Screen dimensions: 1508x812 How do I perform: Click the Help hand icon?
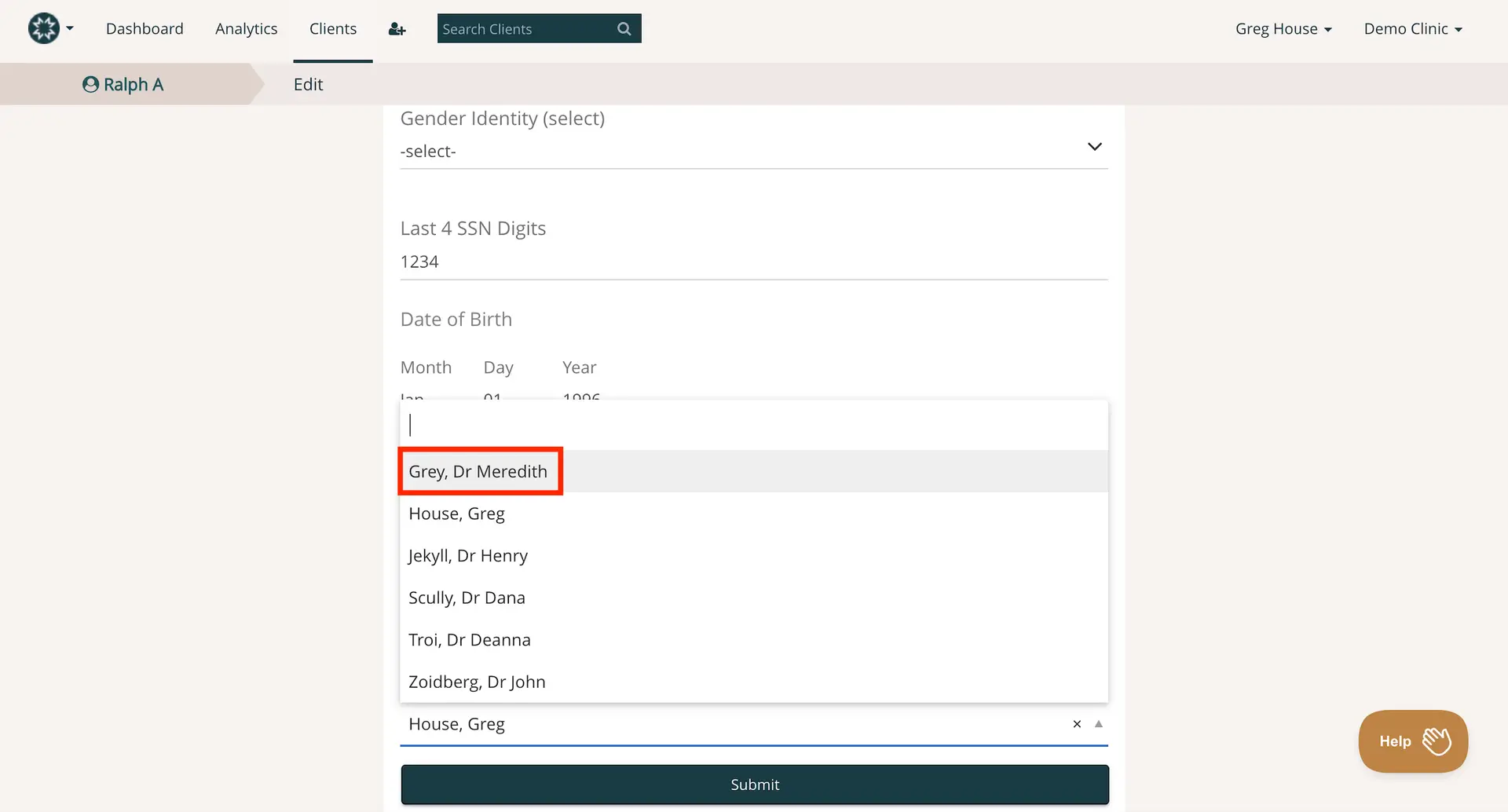point(1436,738)
